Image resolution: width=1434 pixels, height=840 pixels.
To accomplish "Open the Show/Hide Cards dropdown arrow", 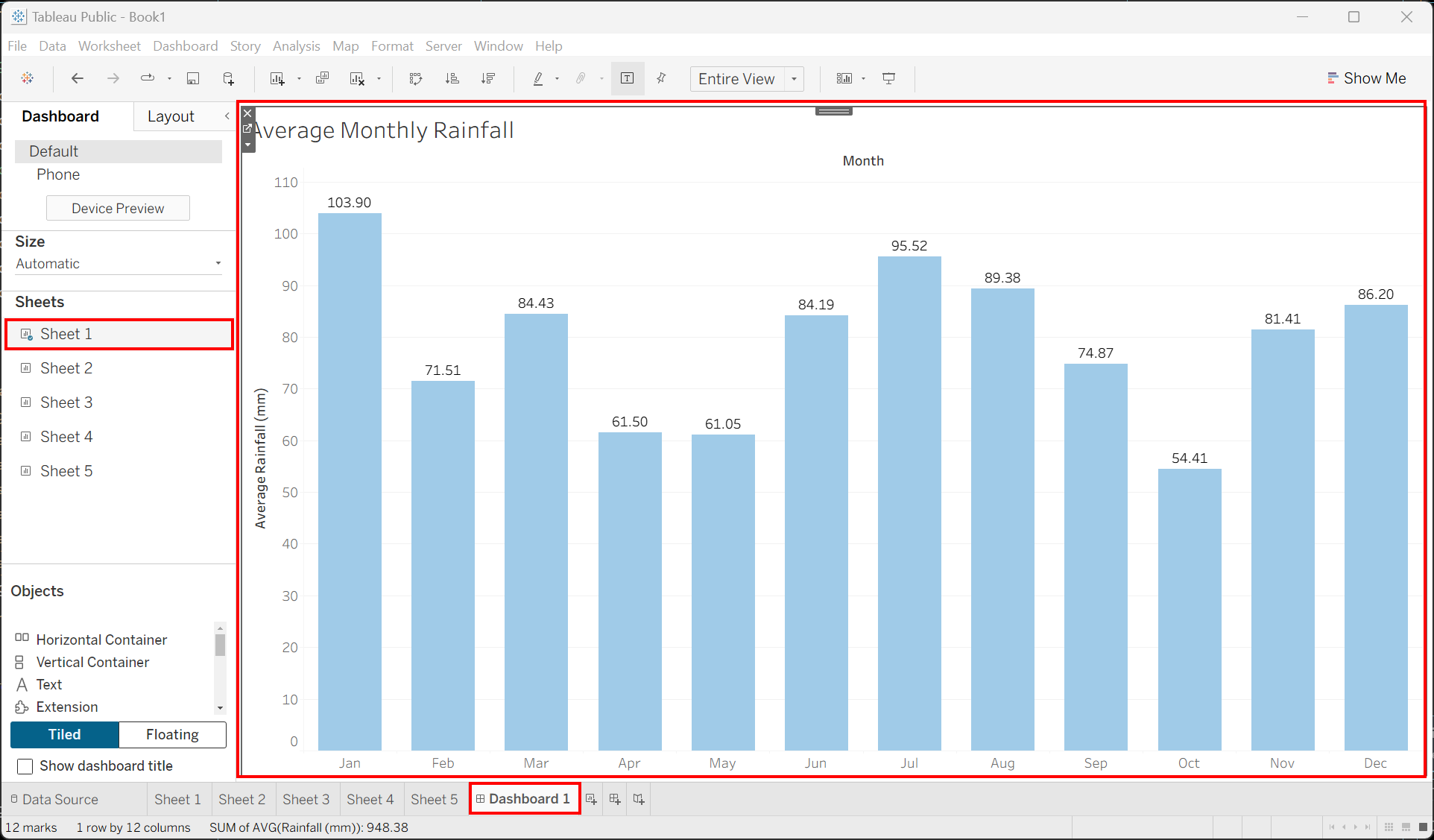I will click(x=863, y=79).
